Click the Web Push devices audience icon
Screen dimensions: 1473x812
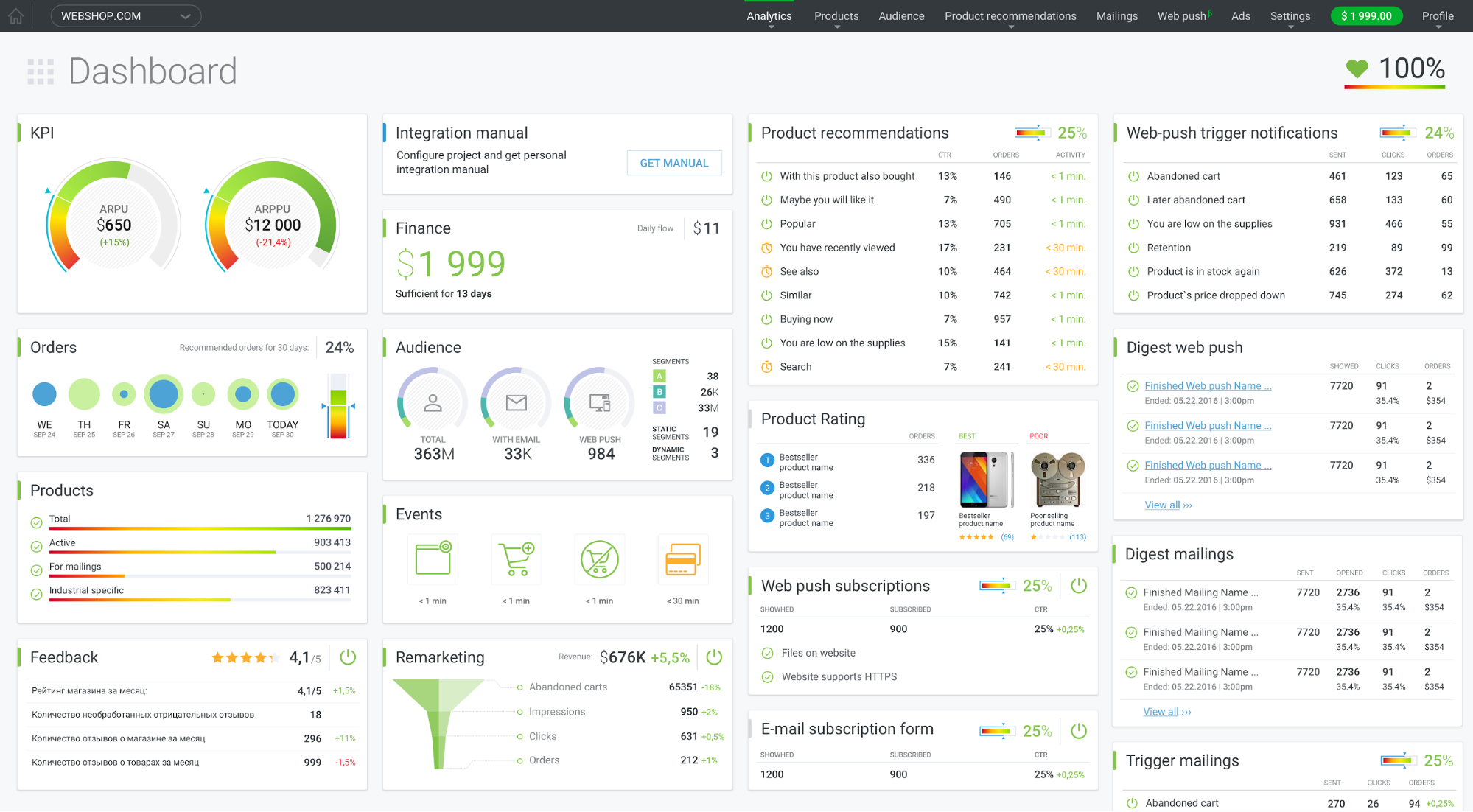(600, 402)
